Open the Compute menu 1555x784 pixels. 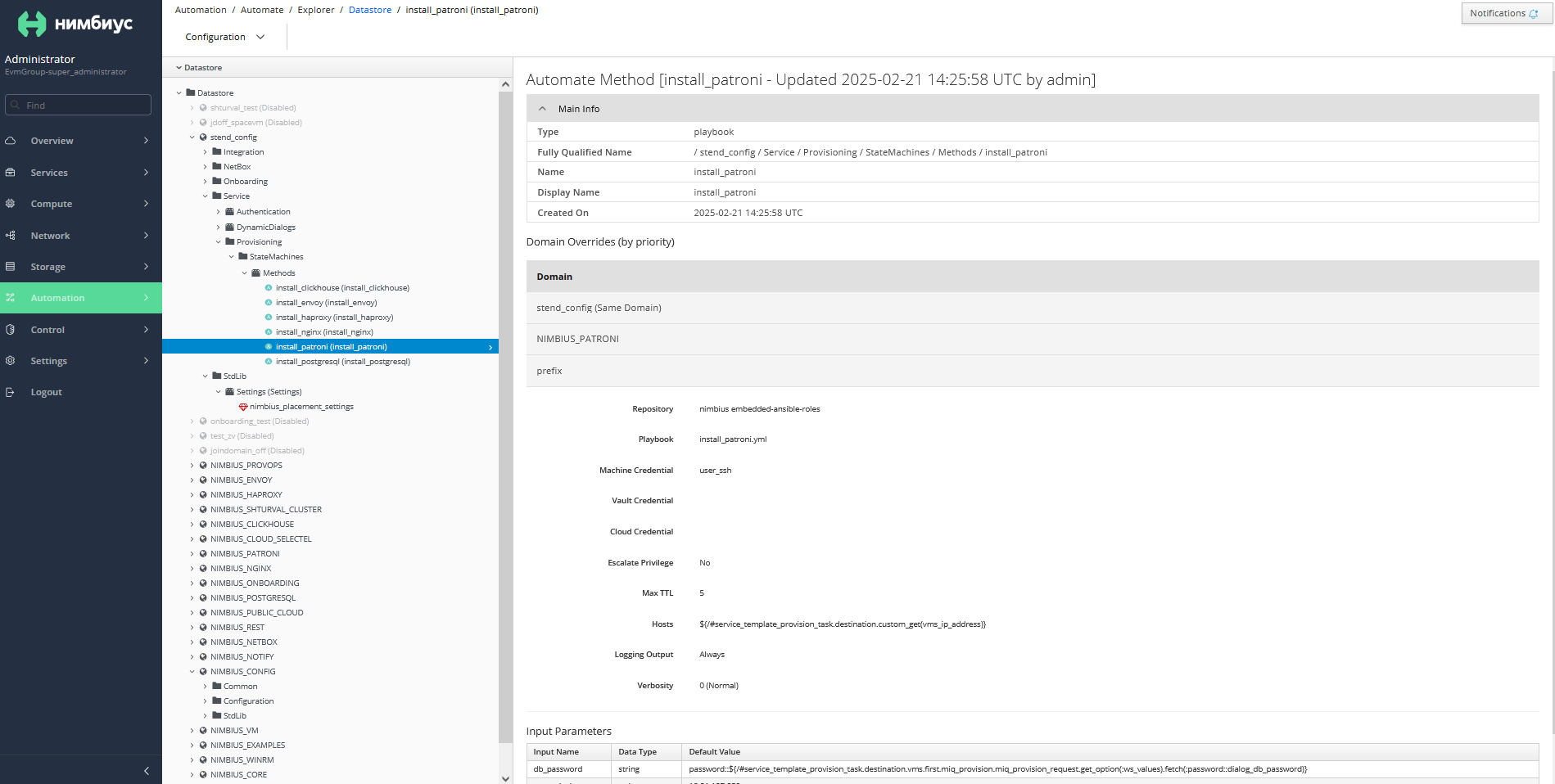click(81, 204)
